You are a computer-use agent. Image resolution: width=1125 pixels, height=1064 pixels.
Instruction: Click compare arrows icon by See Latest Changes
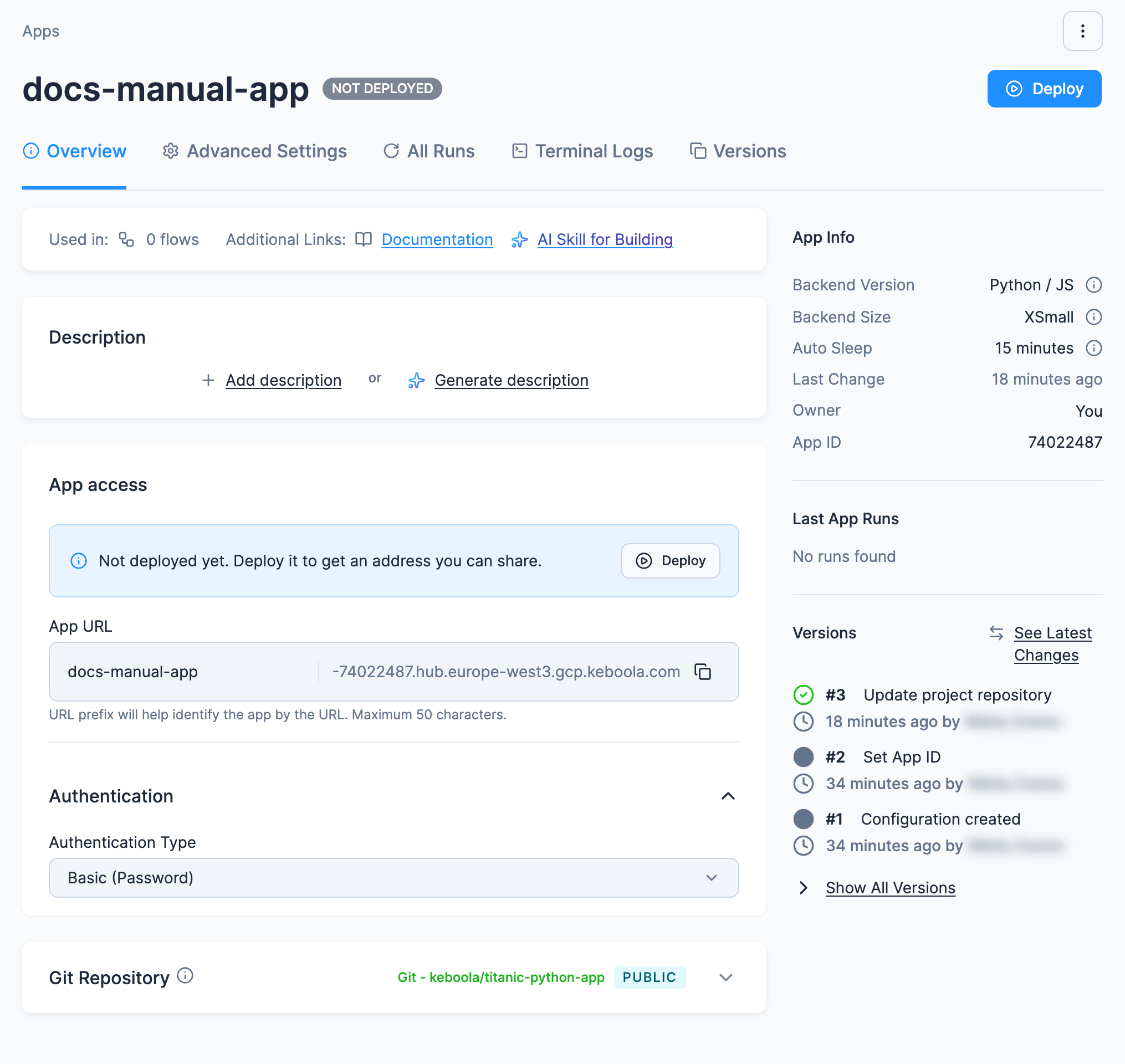click(996, 633)
